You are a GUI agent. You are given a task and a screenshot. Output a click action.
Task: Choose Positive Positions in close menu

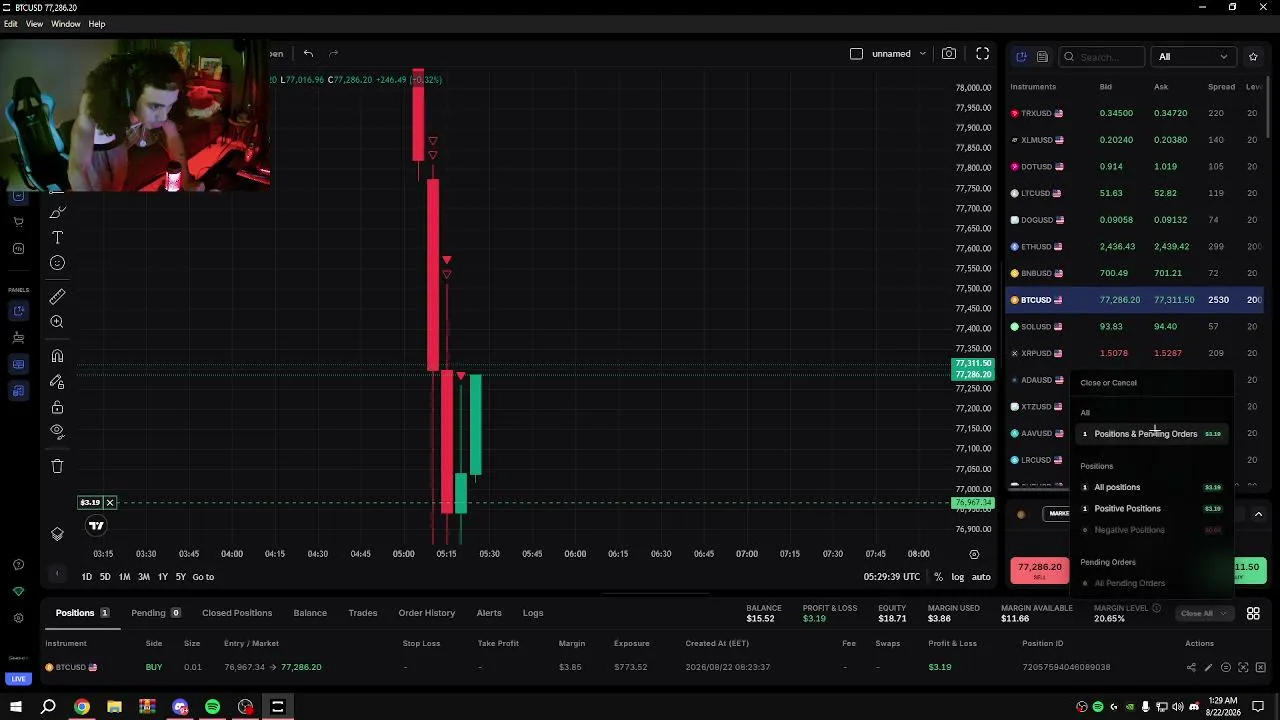(x=1153, y=509)
